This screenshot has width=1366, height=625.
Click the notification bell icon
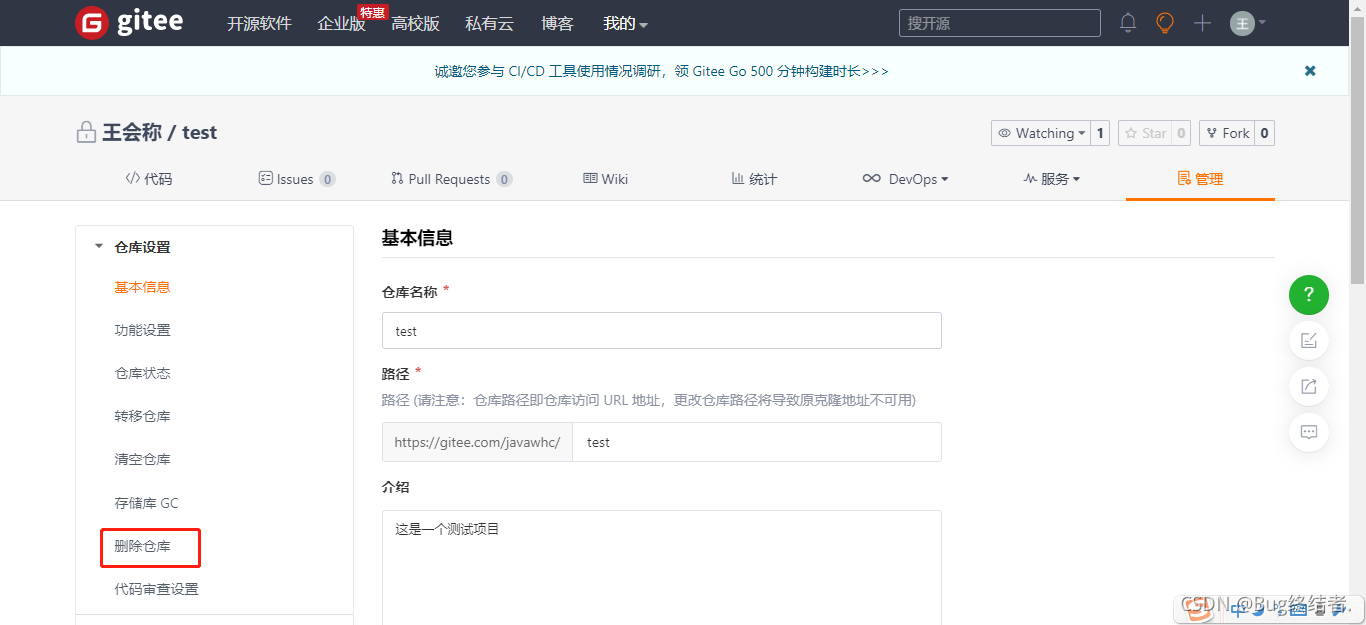pos(1128,22)
